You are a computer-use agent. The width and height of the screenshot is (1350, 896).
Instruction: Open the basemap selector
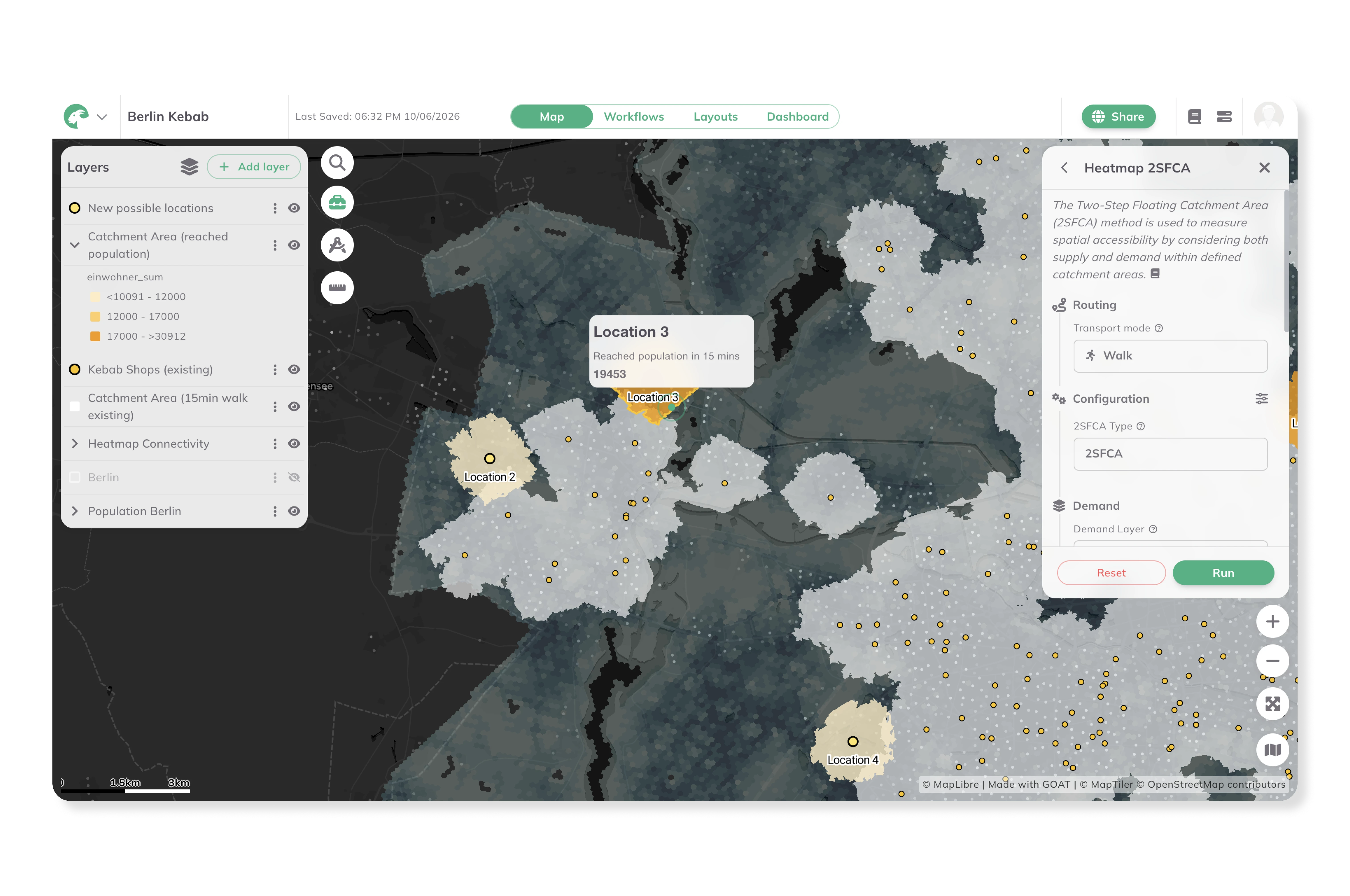1272,750
